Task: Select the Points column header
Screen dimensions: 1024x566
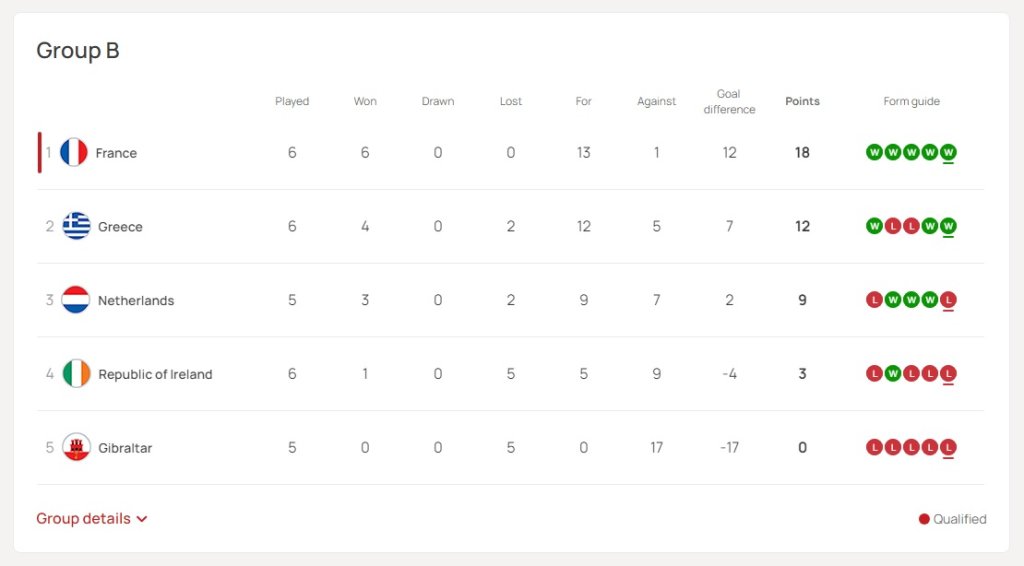Action: point(802,101)
